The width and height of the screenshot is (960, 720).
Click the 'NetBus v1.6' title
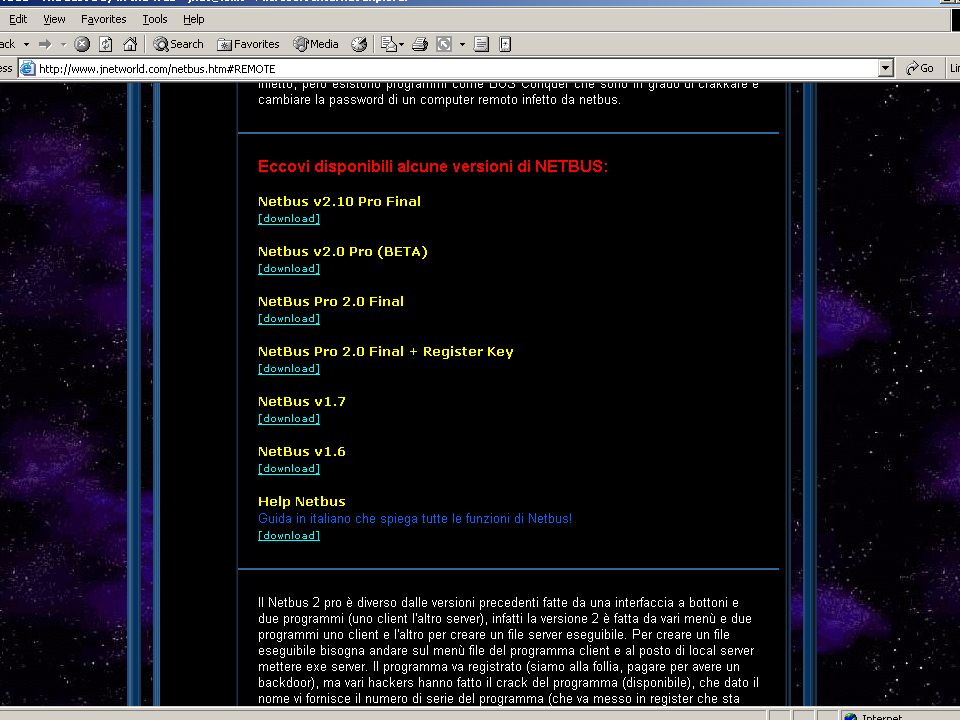[302, 452]
